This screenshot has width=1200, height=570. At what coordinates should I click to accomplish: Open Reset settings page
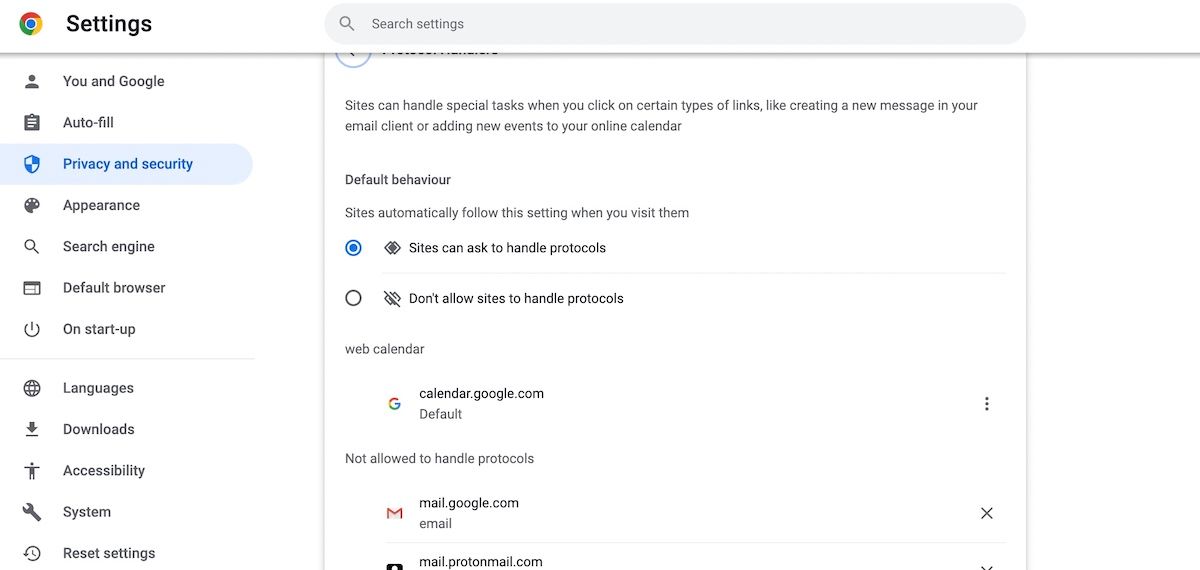click(109, 553)
